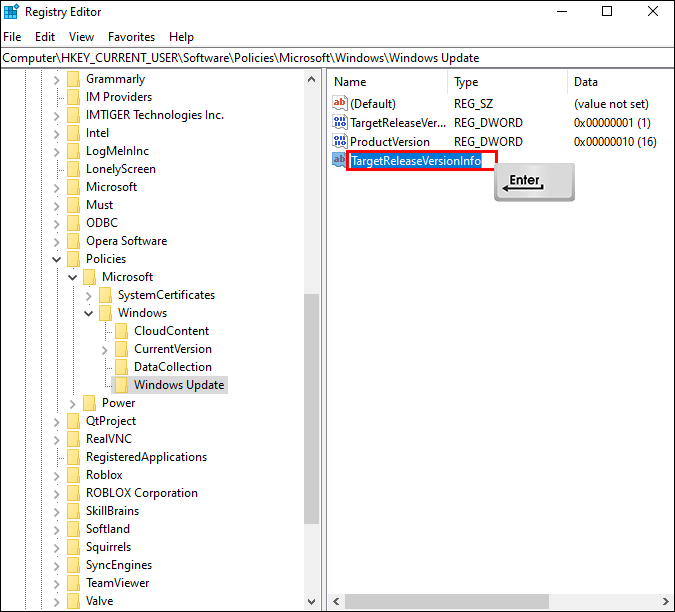Click the Windows Update folder icon
The height and width of the screenshot is (612, 675).
click(x=122, y=385)
